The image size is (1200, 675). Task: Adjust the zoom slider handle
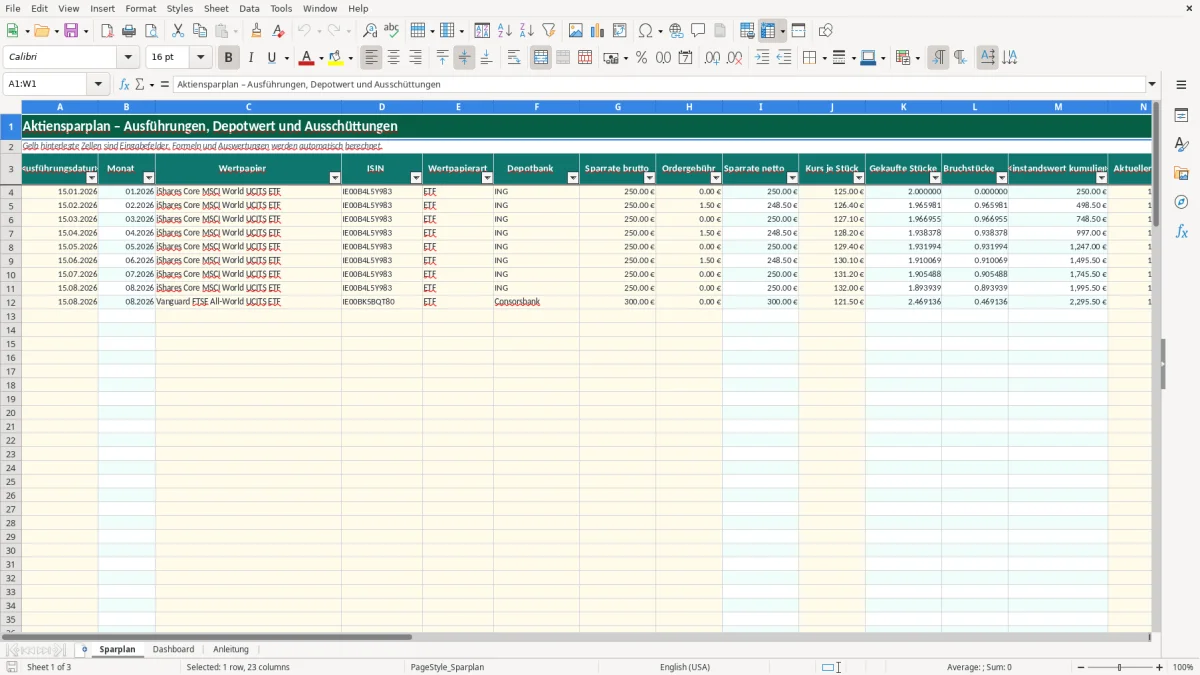coord(1120,667)
